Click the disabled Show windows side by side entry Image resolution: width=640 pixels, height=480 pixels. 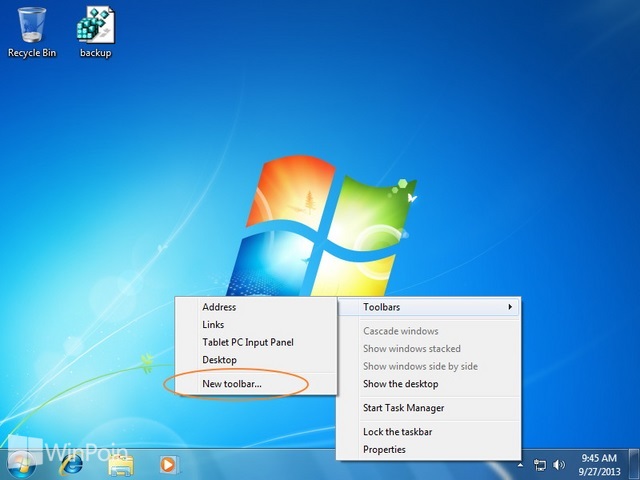[x=429, y=366]
